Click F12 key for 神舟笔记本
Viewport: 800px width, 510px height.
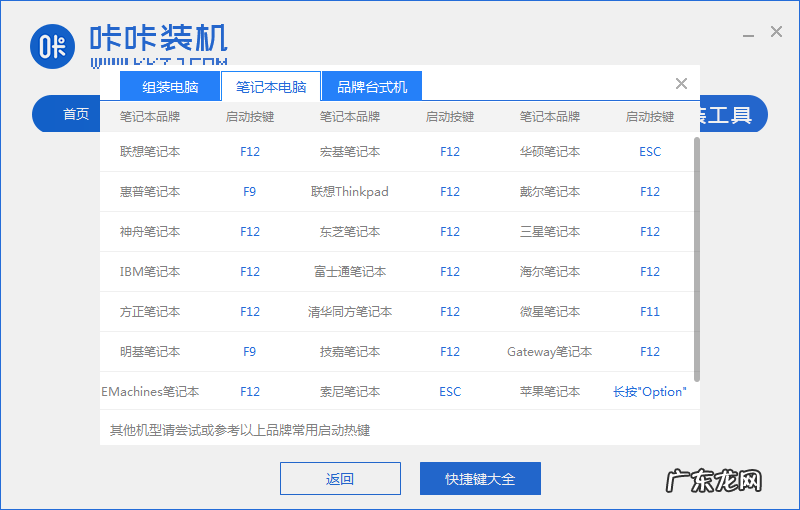[x=250, y=232]
